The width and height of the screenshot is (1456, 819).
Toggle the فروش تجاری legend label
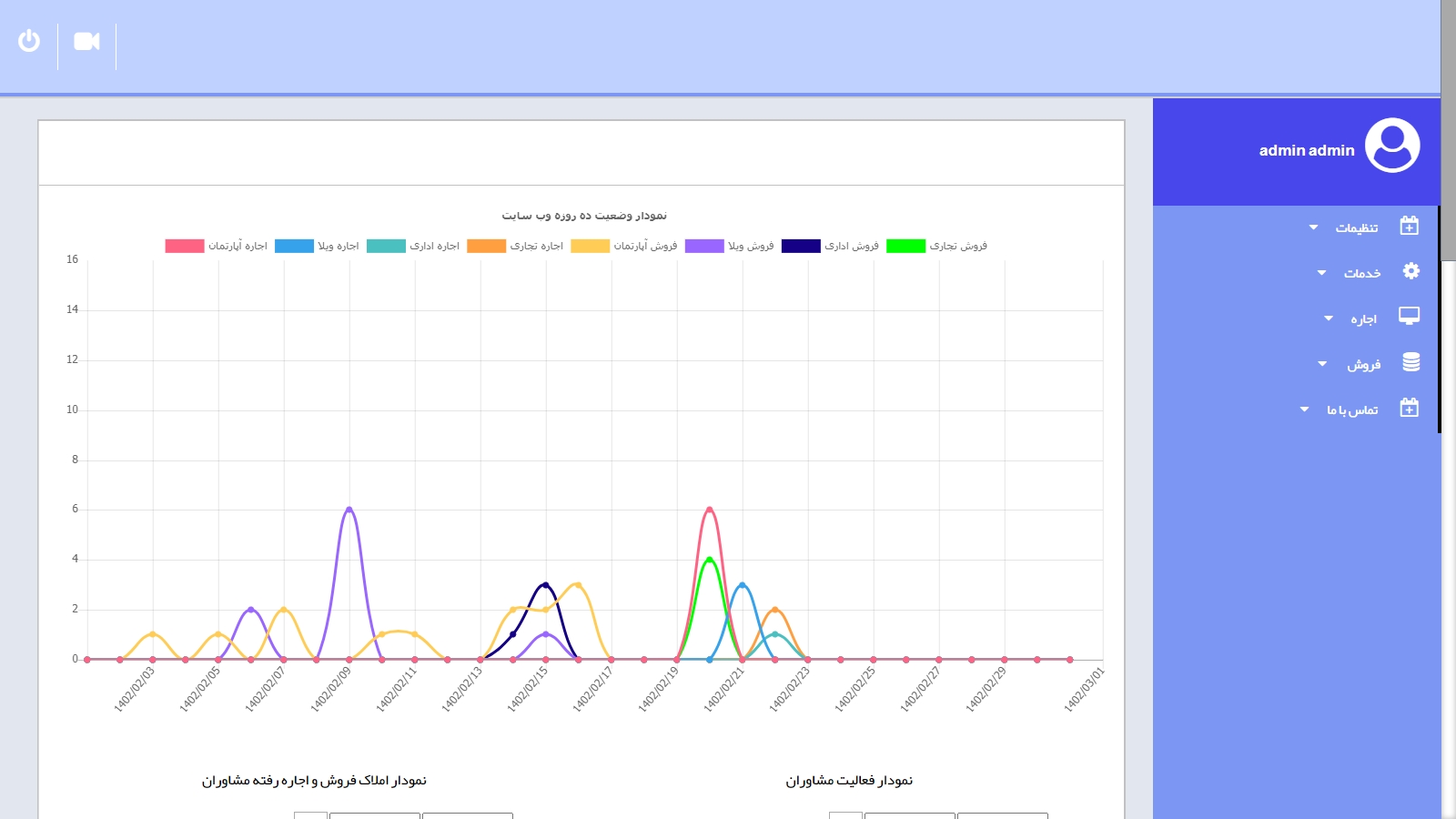pos(957,246)
